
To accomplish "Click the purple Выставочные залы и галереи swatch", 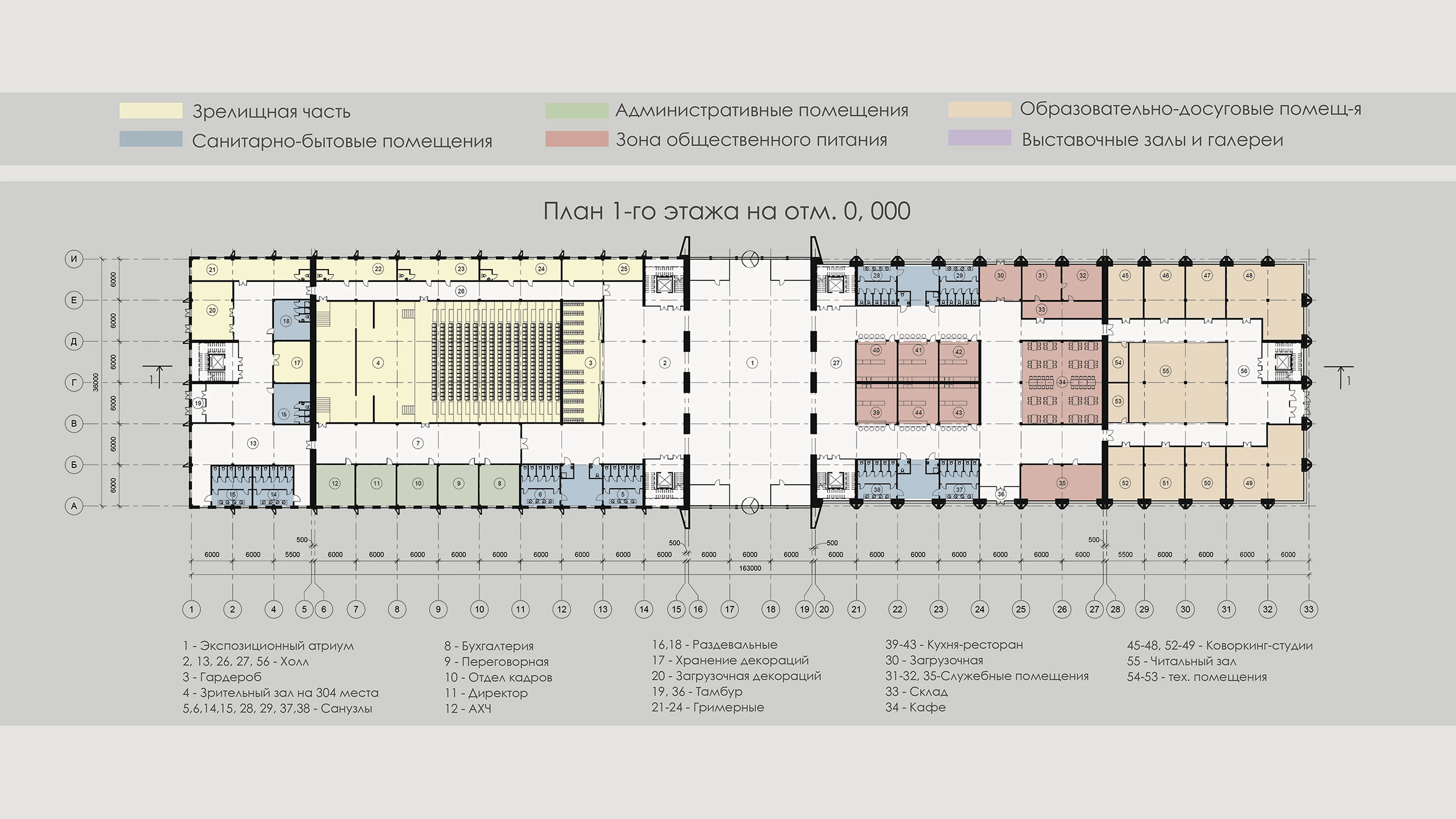I will [979, 138].
